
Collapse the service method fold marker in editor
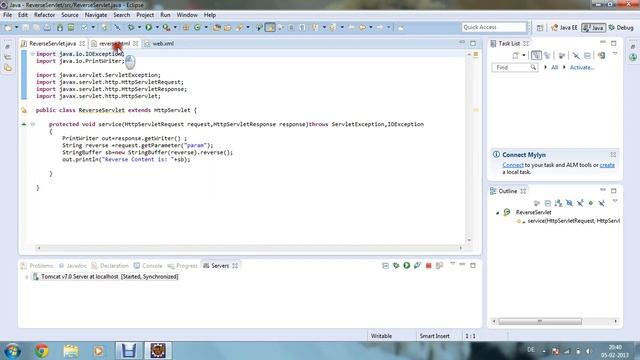tap(33, 124)
